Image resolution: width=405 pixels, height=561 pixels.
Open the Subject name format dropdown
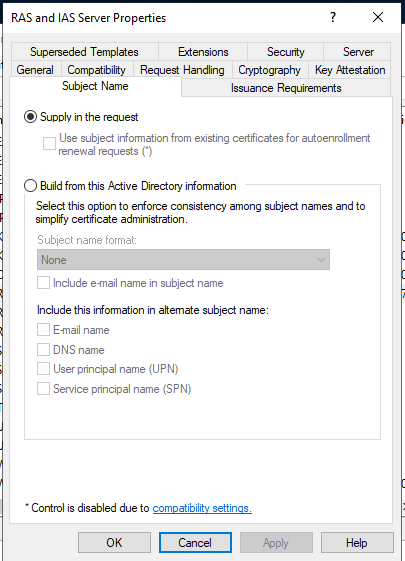coord(183,260)
